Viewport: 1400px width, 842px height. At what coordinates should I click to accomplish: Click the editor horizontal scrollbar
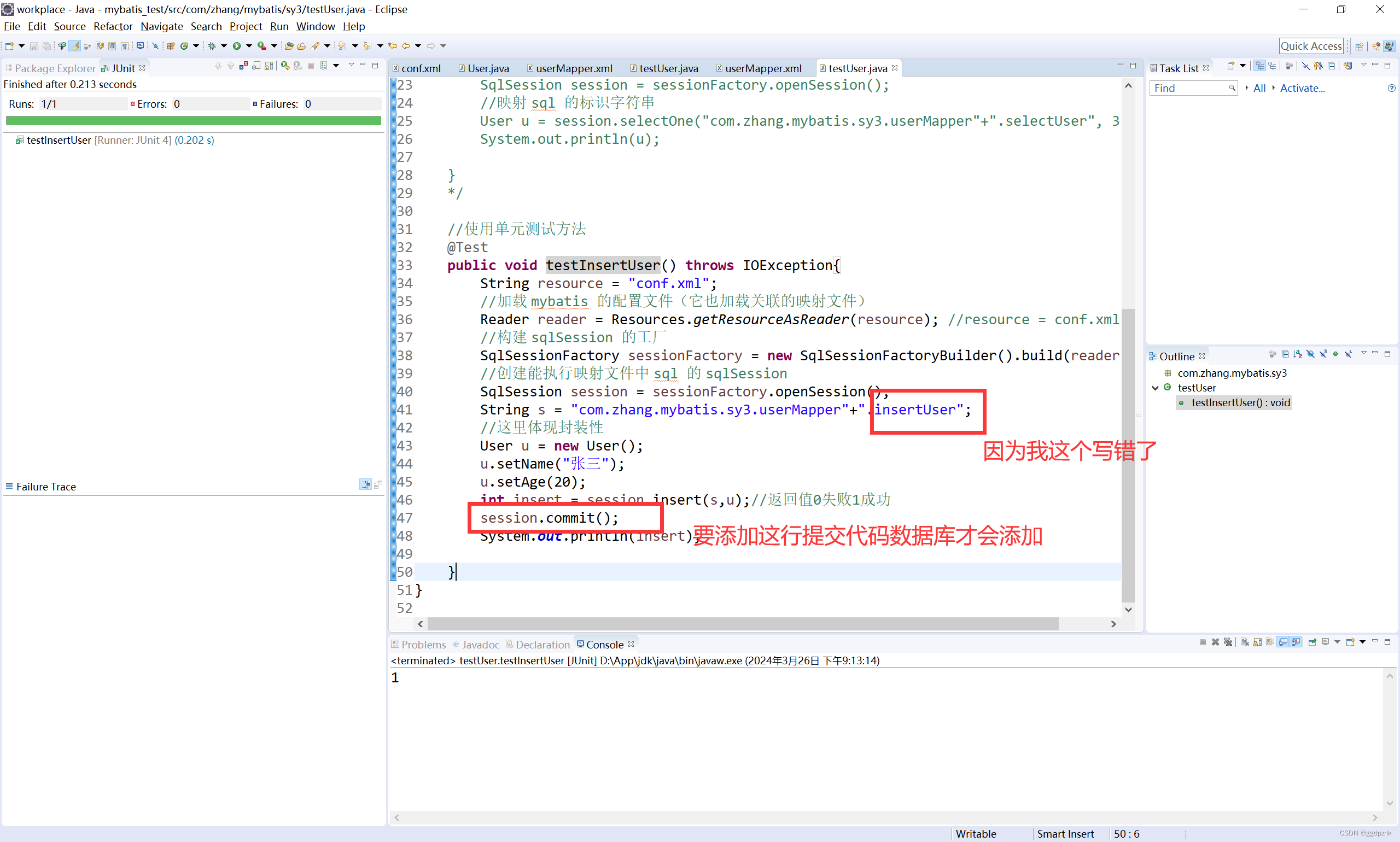pyautogui.click(x=743, y=624)
